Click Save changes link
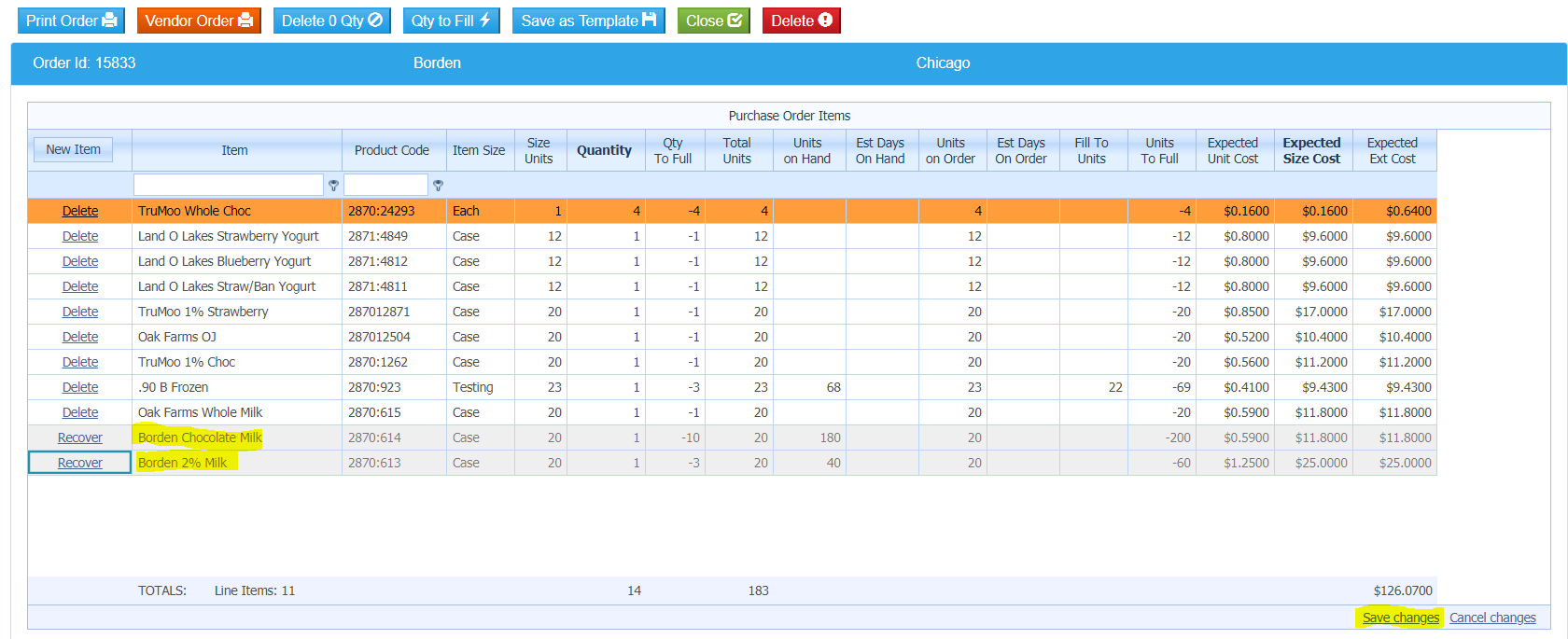The width and height of the screenshot is (1568, 639). 1400,618
